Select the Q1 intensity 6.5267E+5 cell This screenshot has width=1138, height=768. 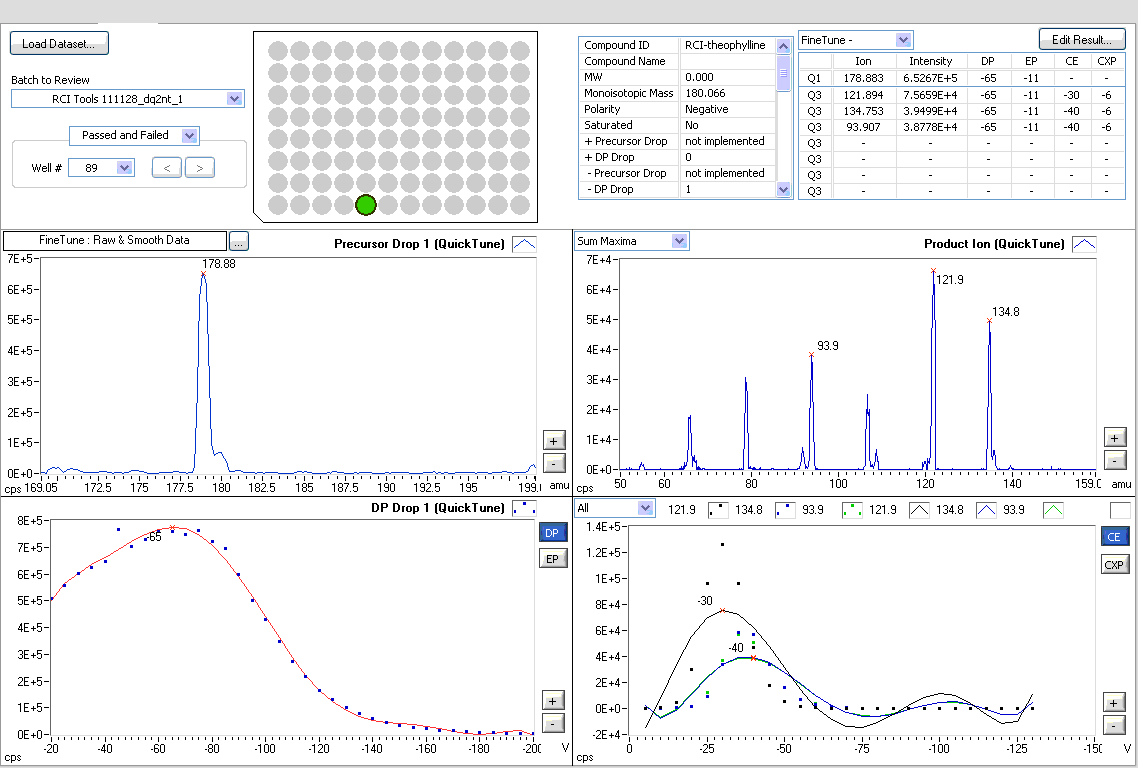930,78
